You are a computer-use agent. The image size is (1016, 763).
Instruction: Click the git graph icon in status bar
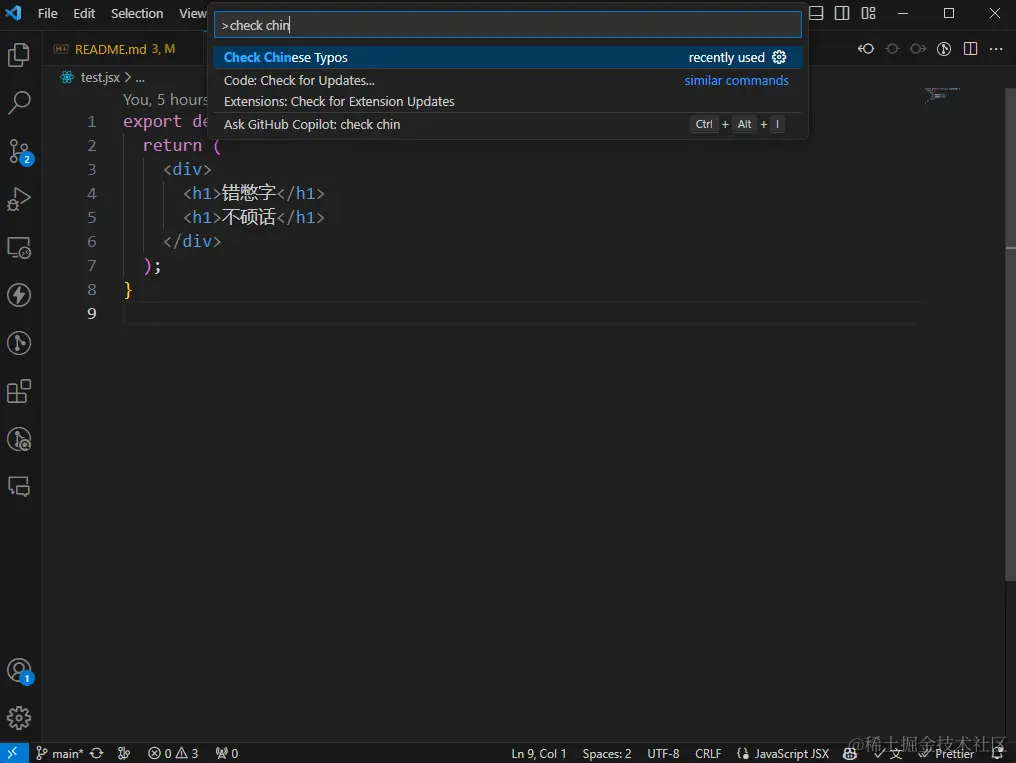[124, 753]
